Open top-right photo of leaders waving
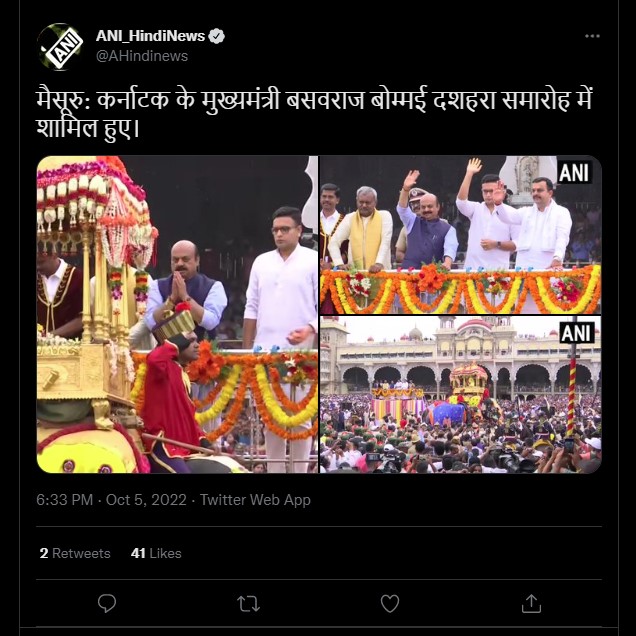636x636 pixels. (460, 234)
